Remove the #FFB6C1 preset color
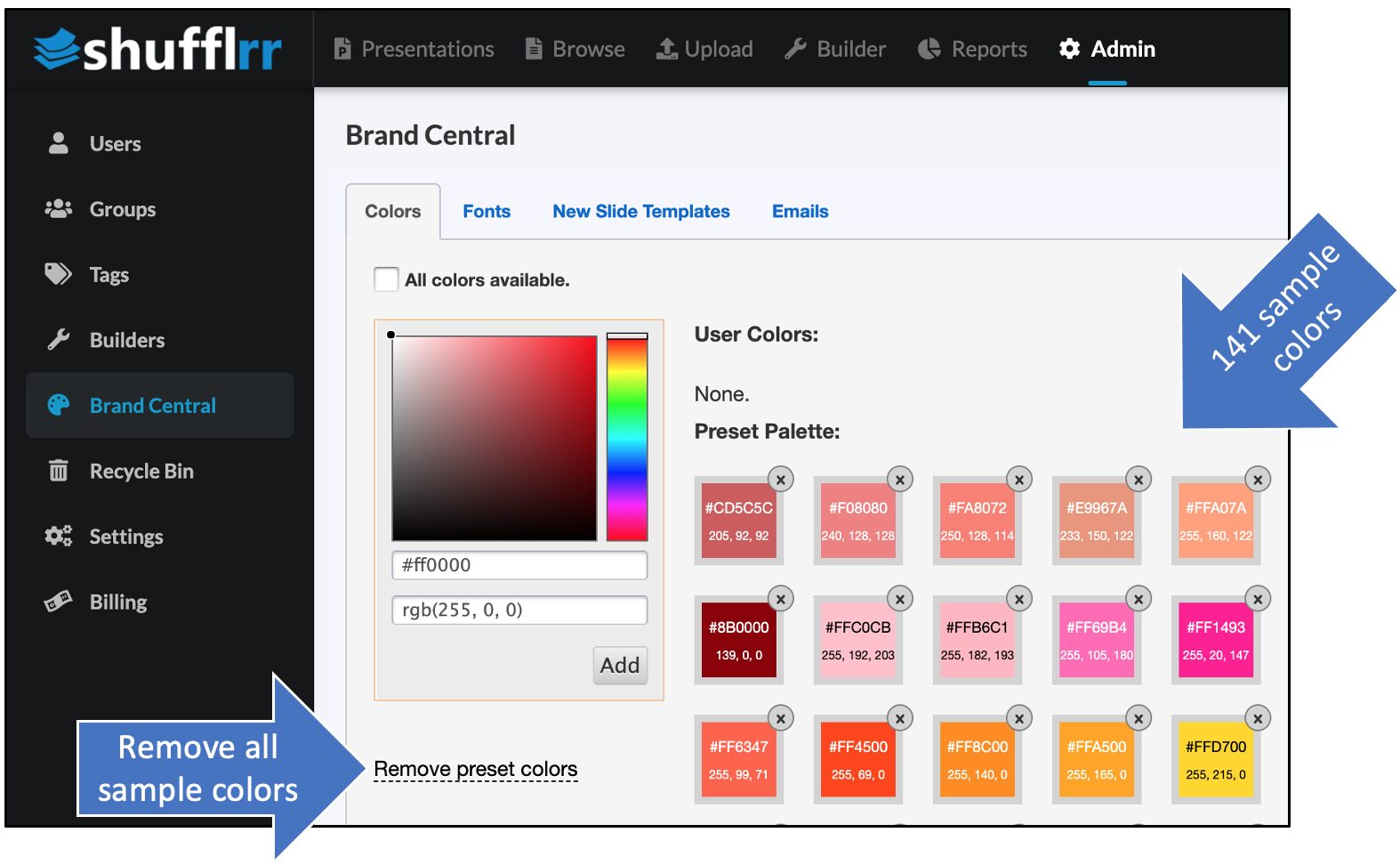 pos(1019,599)
